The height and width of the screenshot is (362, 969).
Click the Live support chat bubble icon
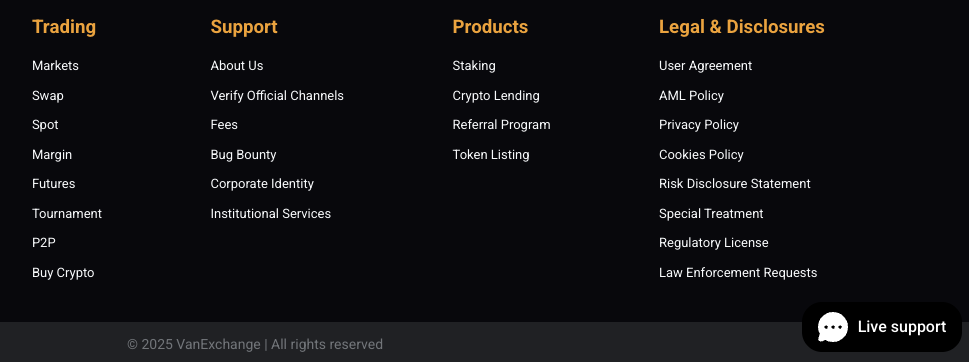click(x=832, y=327)
